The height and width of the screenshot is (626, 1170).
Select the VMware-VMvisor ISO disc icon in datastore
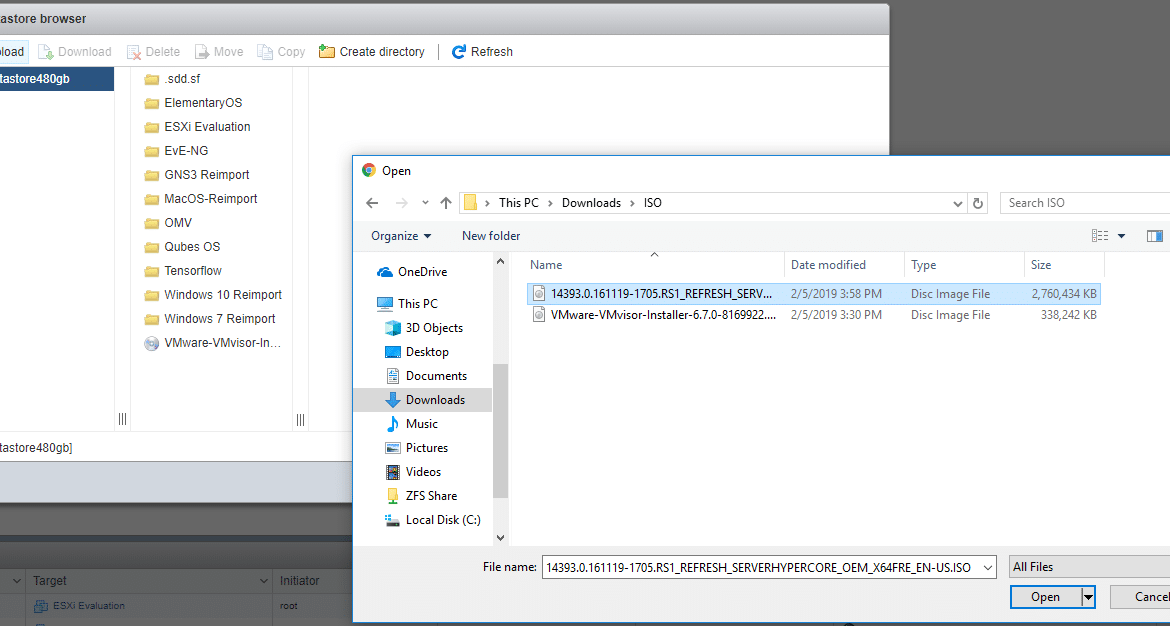pos(151,343)
